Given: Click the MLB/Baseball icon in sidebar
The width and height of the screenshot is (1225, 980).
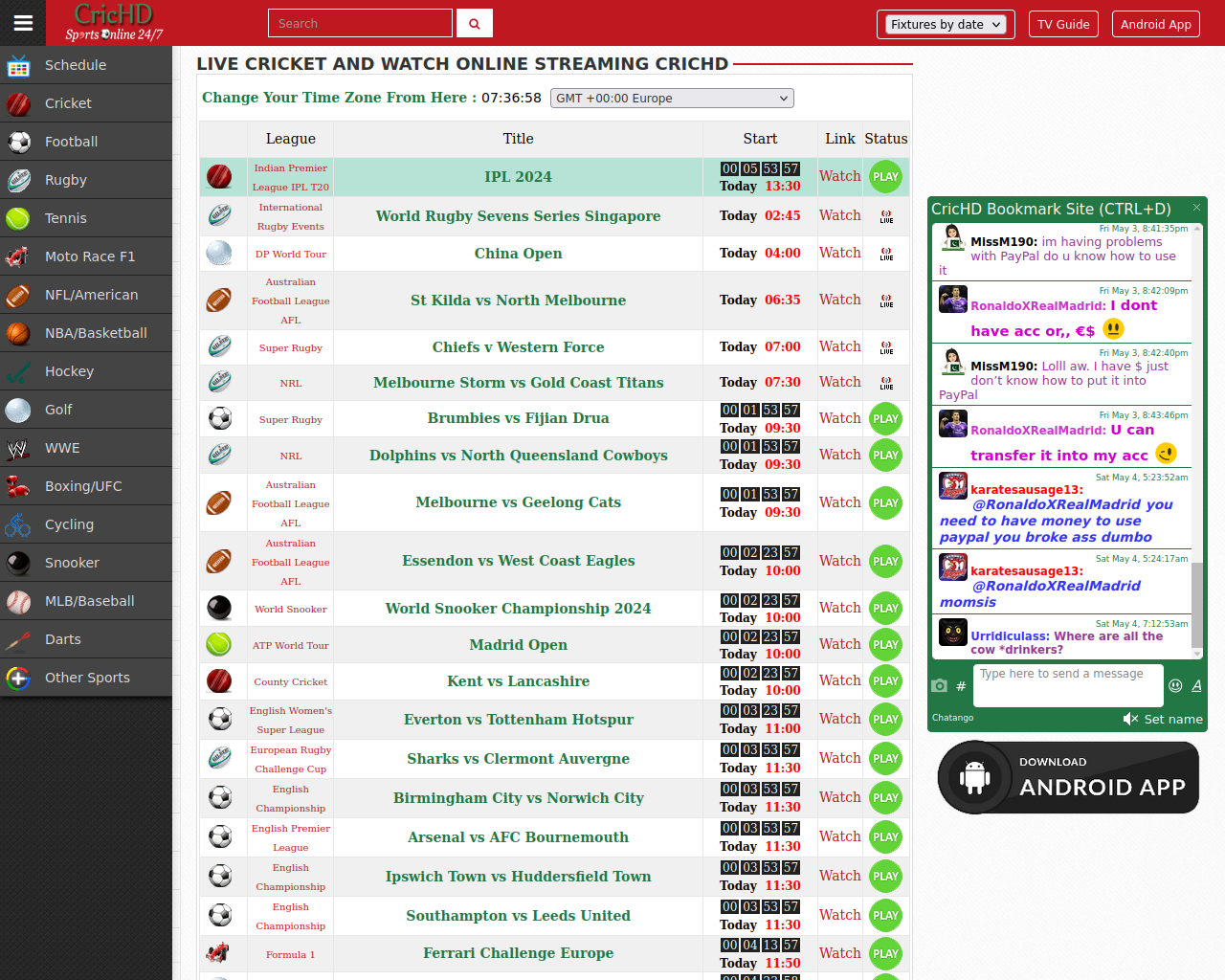Looking at the screenshot, I should click(x=19, y=601).
